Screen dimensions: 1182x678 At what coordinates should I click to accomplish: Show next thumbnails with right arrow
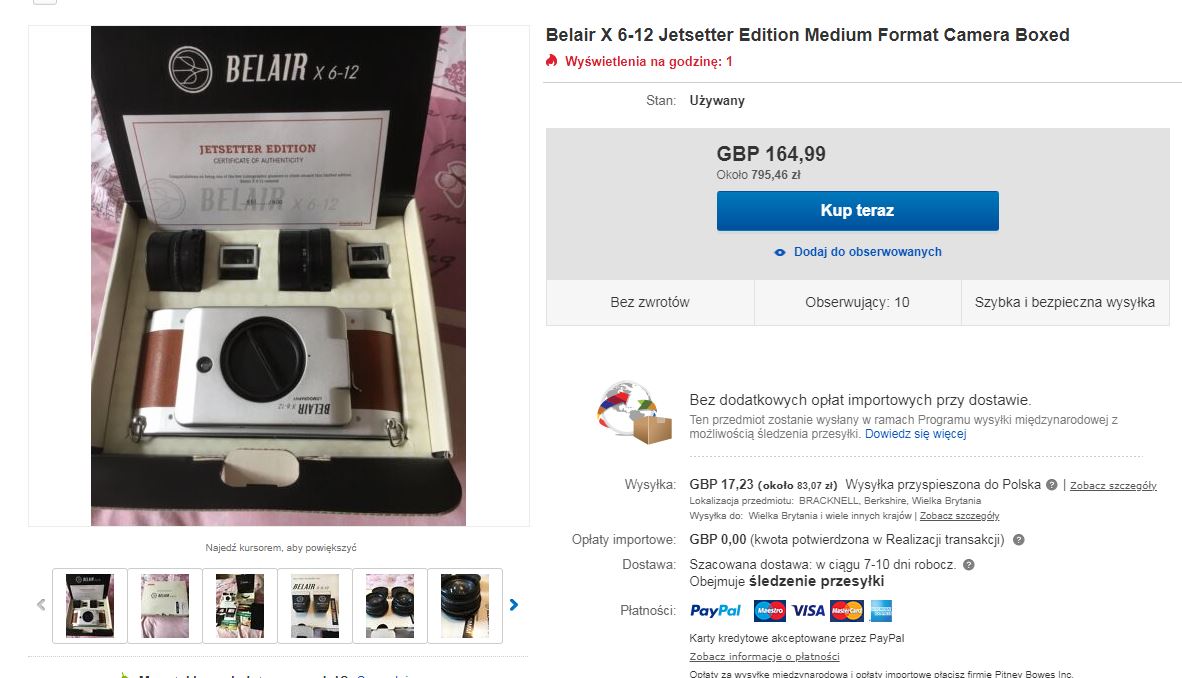coord(514,604)
